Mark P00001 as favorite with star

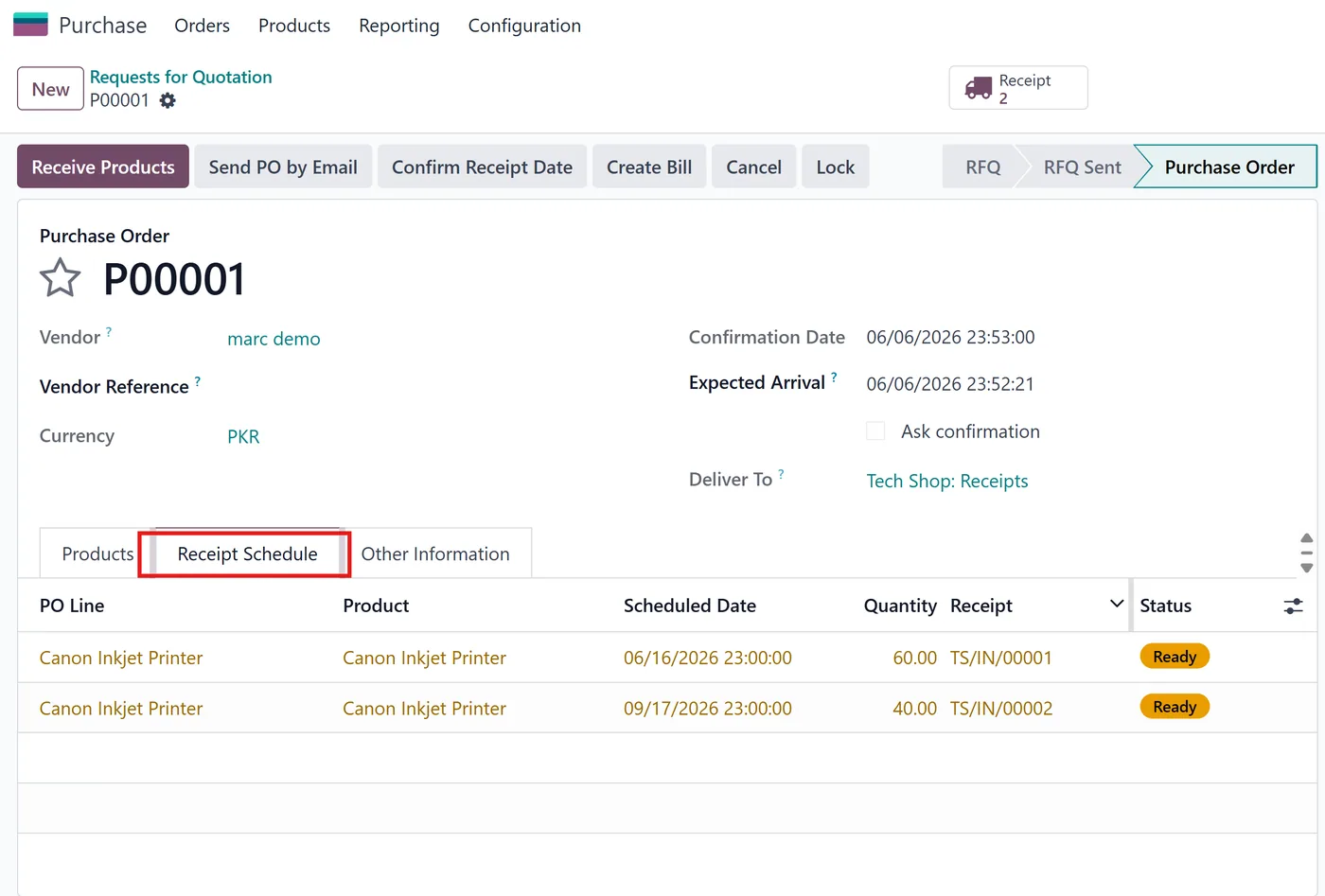tap(60, 278)
